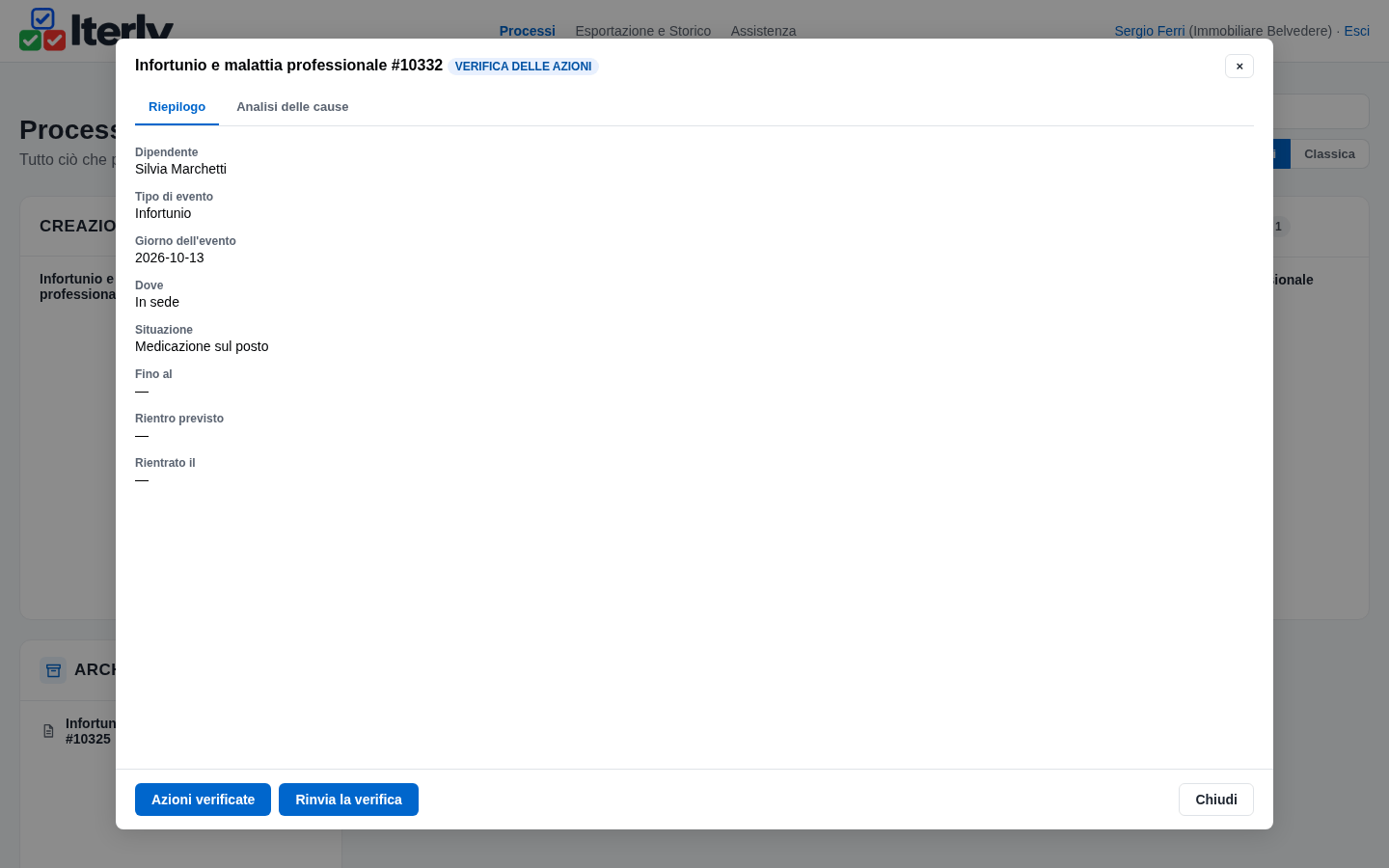Select the Classica view toggle
The height and width of the screenshot is (868, 1389).
click(x=1329, y=154)
